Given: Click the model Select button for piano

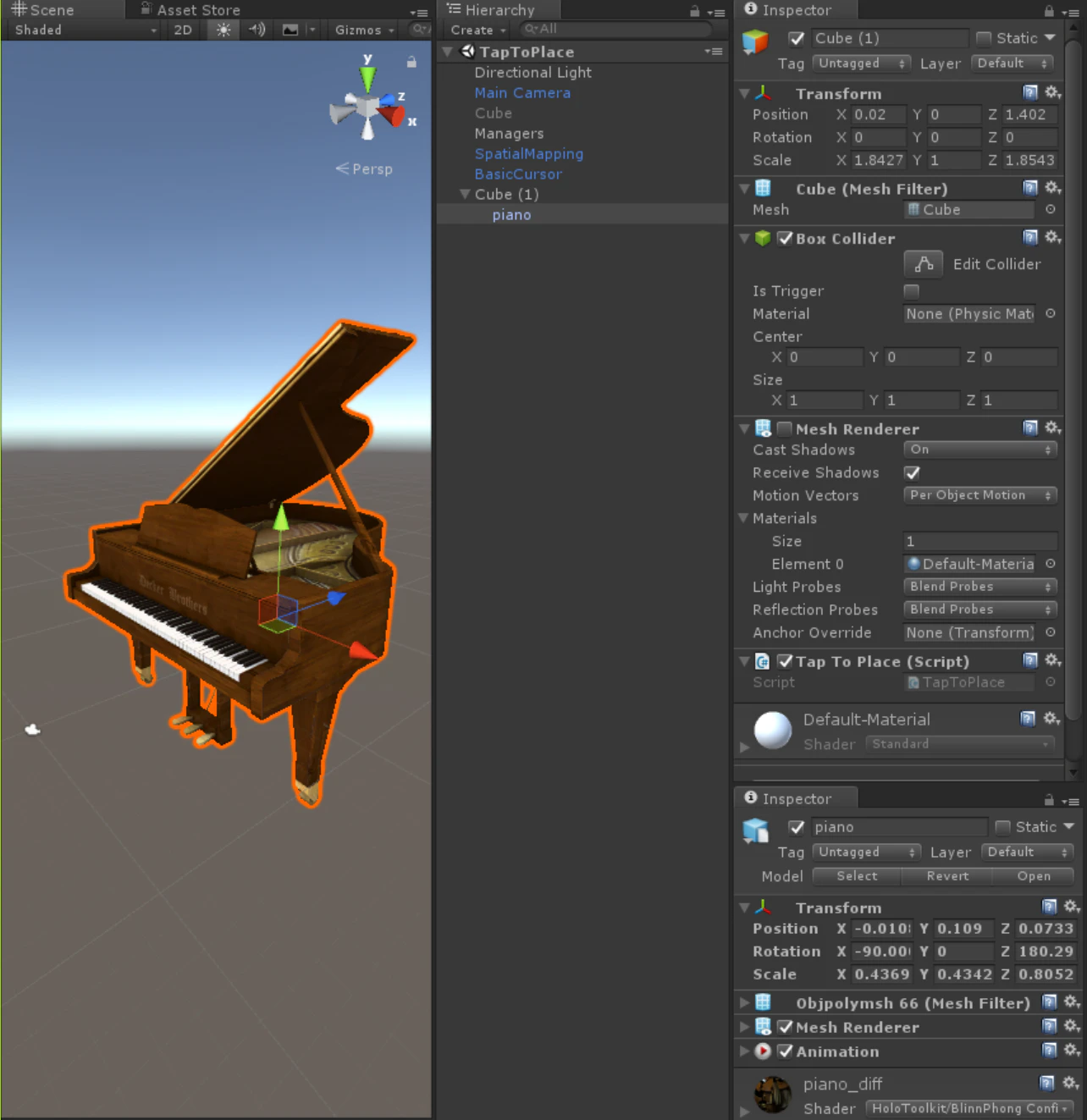Looking at the screenshot, I should tap(857, 876).
